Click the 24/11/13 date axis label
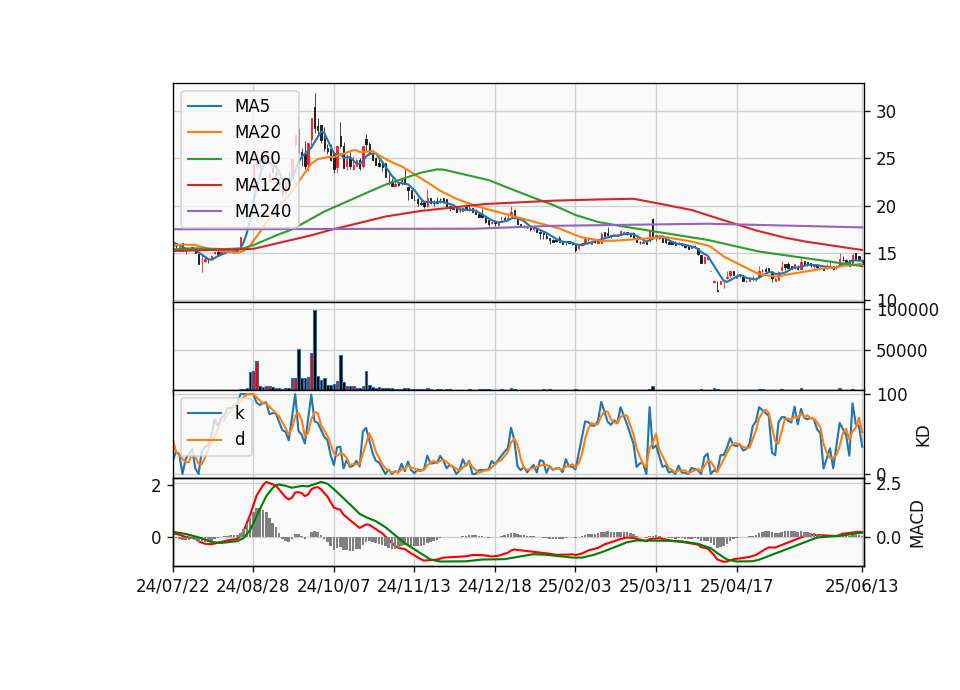Viewport: 960px width, 690px height. (x=414, y=586)
